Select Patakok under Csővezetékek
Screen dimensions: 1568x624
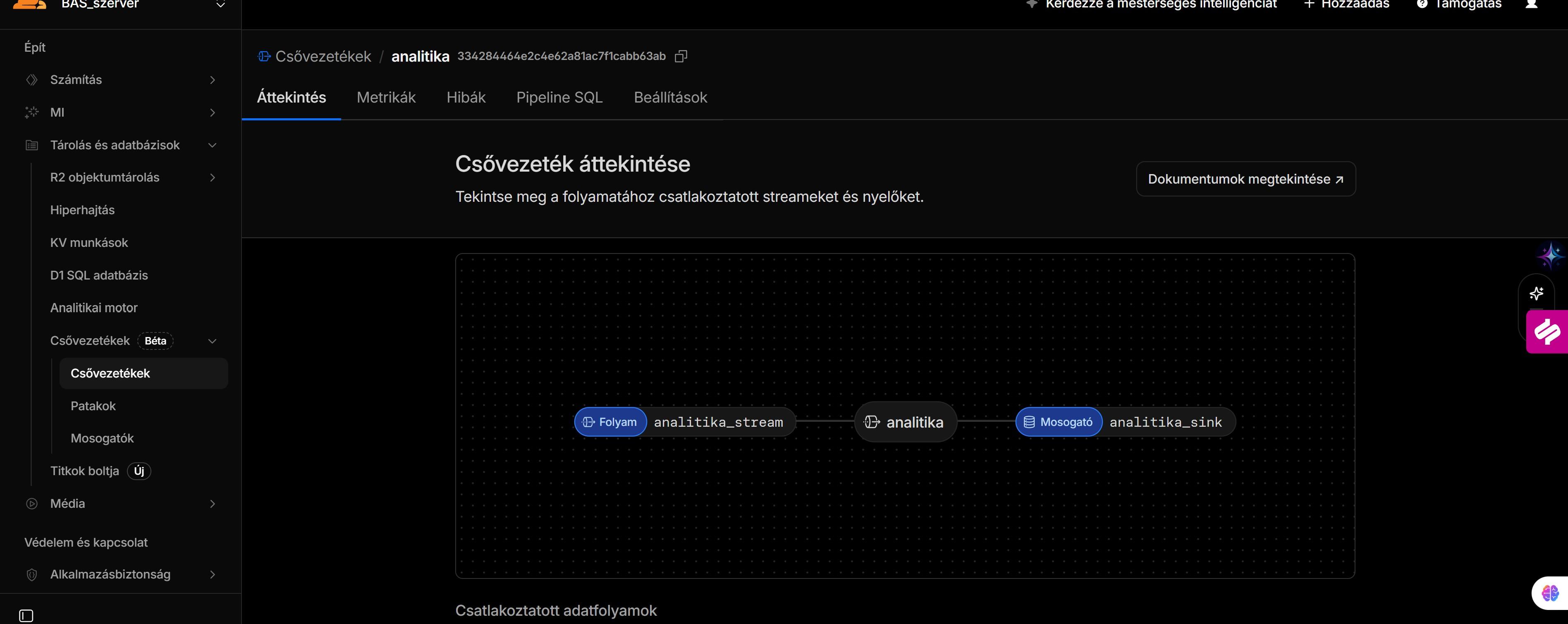(93, 405)
